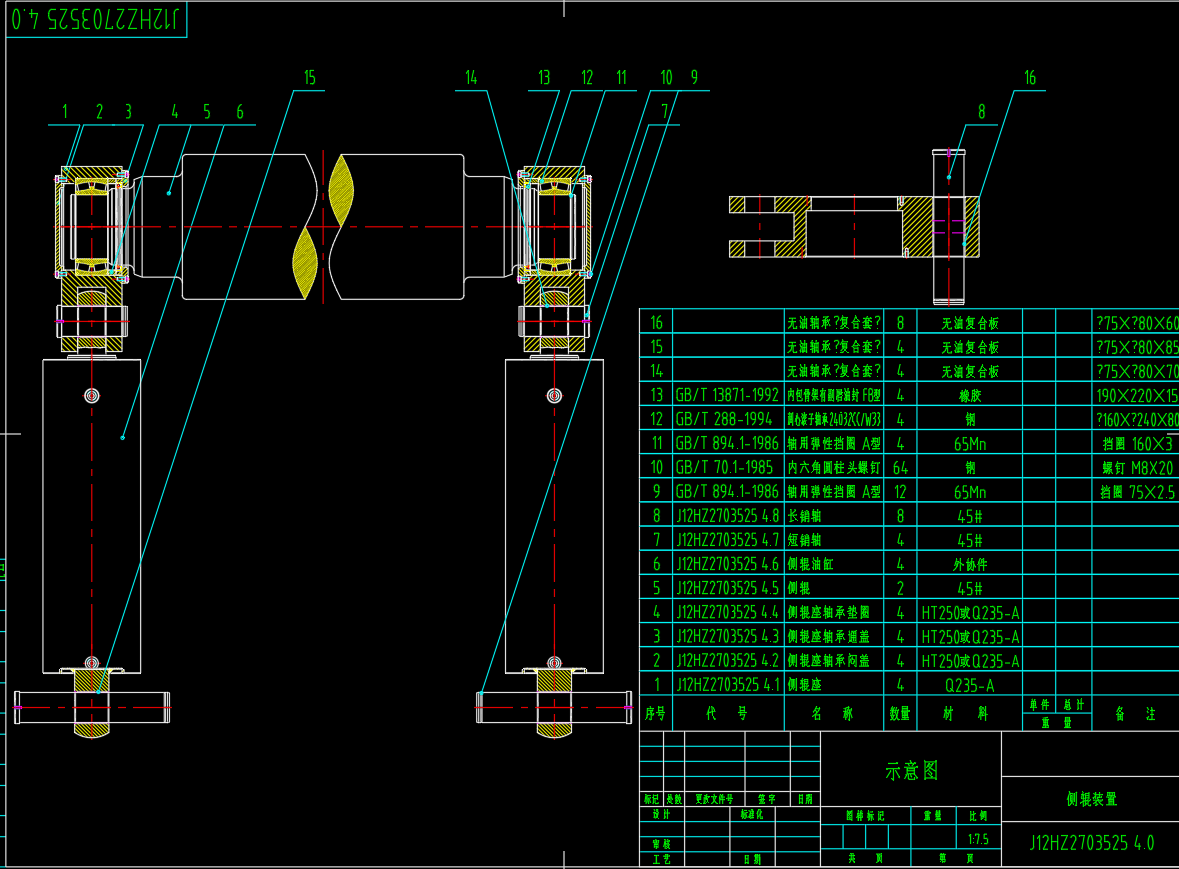
Task: Select the 侧辊装置 drawing title
Action: point(1090,799)
